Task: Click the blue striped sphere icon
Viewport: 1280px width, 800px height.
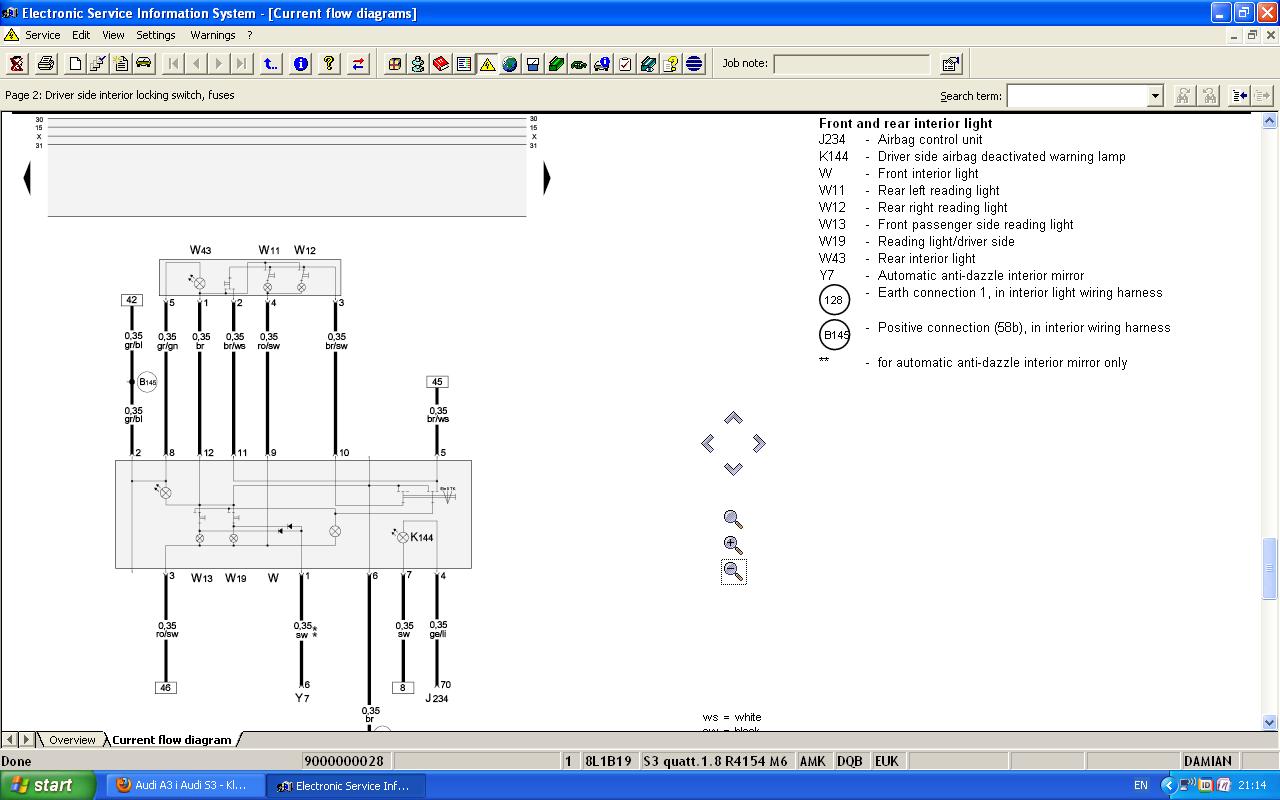Action: click(694, 64)
